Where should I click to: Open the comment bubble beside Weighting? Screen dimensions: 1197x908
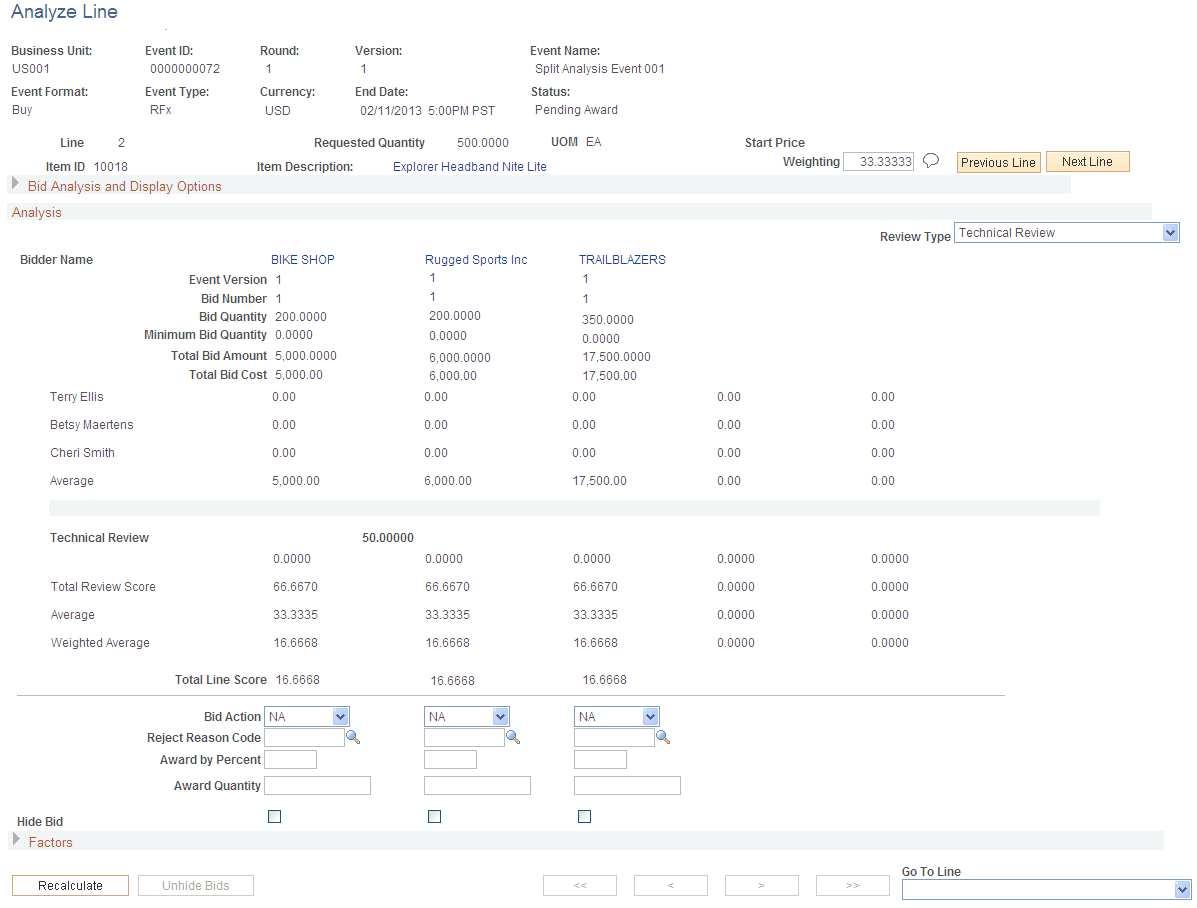[x=931, y=161]
